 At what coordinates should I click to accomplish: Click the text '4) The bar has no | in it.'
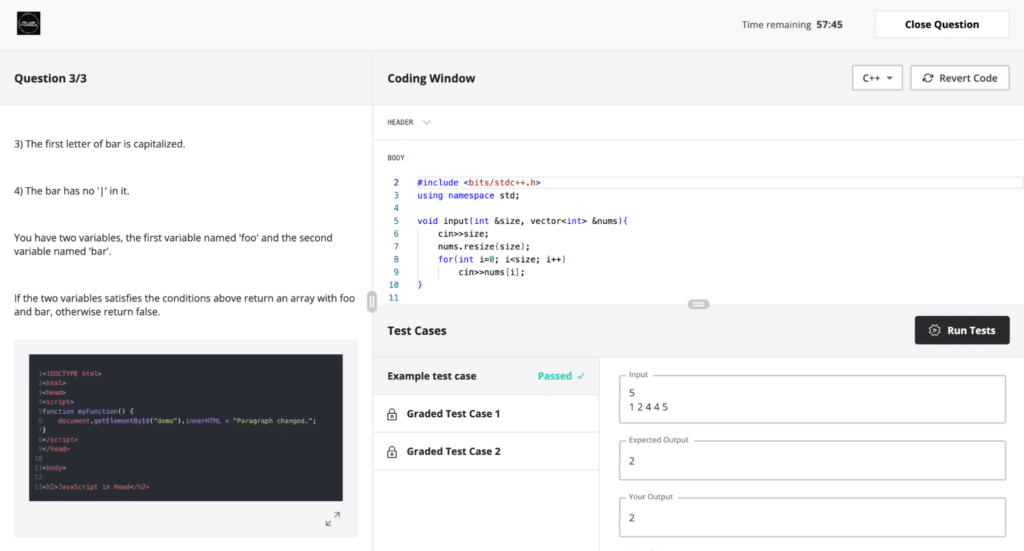(71, 191)
